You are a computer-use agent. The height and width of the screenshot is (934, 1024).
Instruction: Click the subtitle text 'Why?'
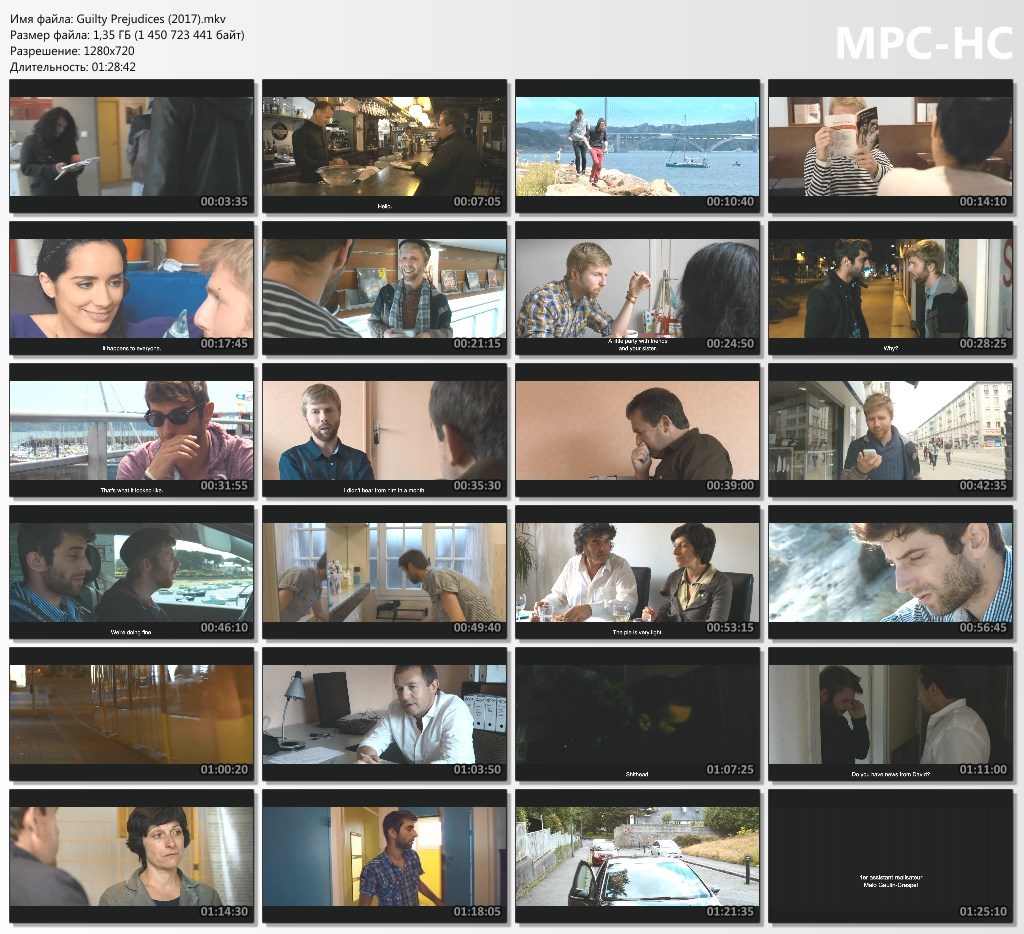890,348
